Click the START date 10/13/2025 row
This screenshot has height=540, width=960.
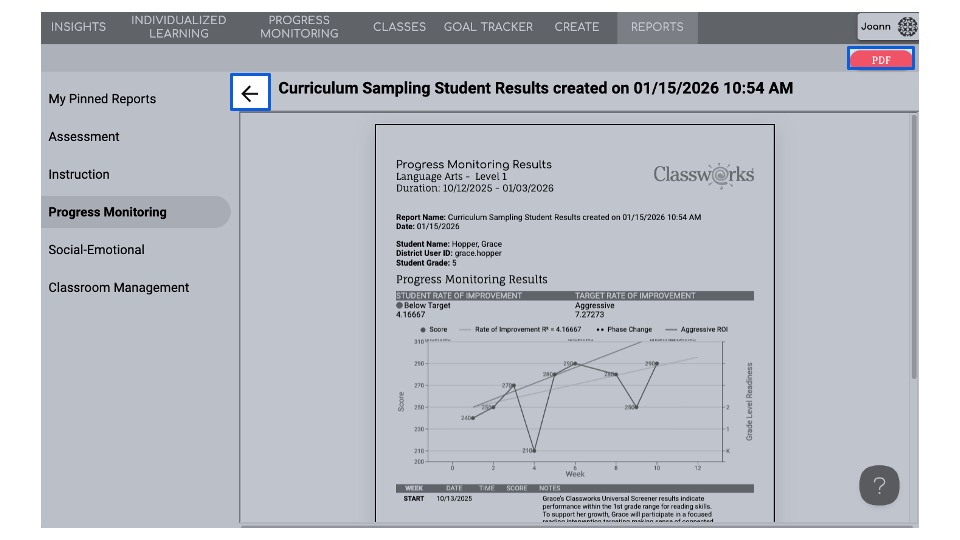[454, 499]
